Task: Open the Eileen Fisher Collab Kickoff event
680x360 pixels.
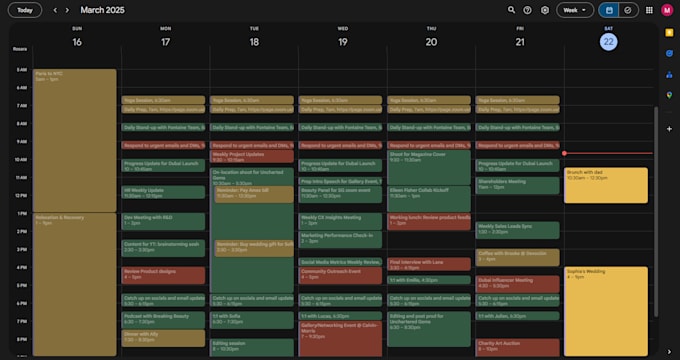Action: click(x=429, y=199)
